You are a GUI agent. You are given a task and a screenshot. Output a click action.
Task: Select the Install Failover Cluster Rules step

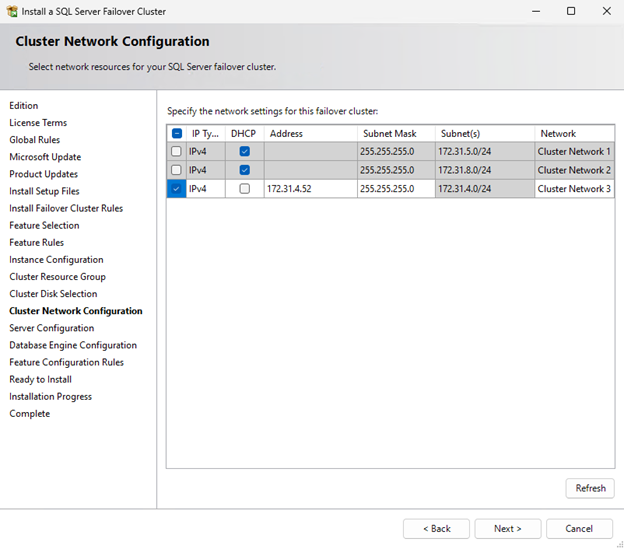click(66, 208)
